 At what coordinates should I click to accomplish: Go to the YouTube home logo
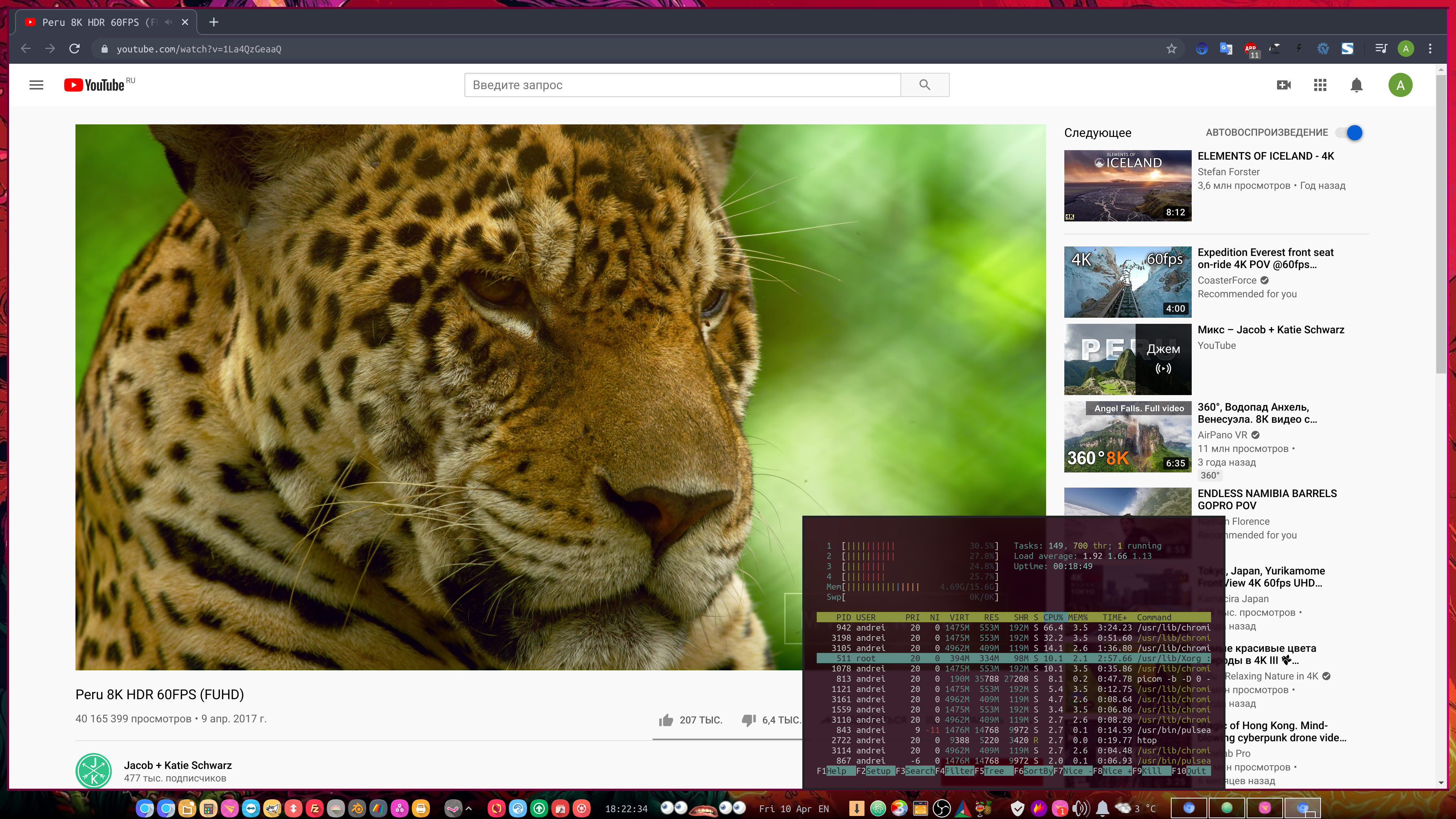click(94, 85)
